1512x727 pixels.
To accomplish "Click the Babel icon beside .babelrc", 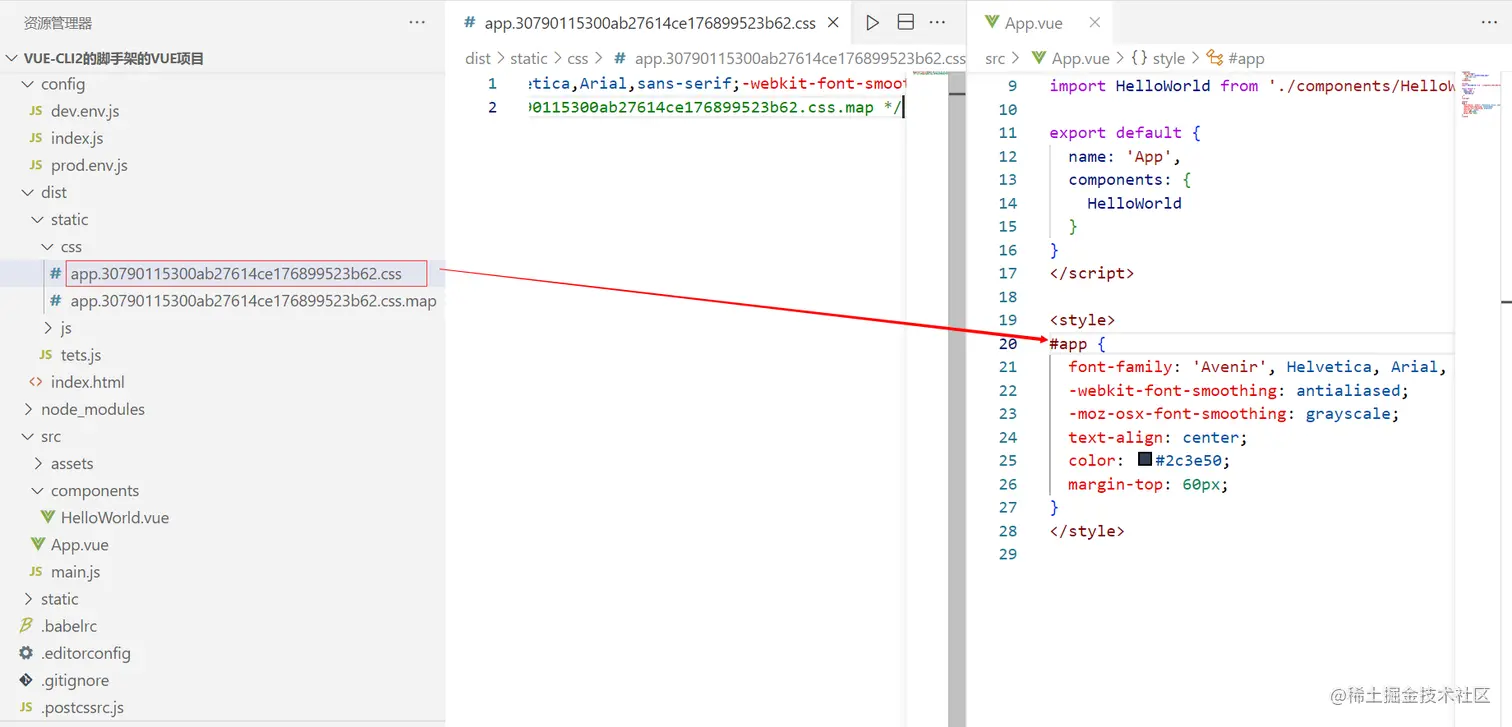I will (x=26, y=626).
